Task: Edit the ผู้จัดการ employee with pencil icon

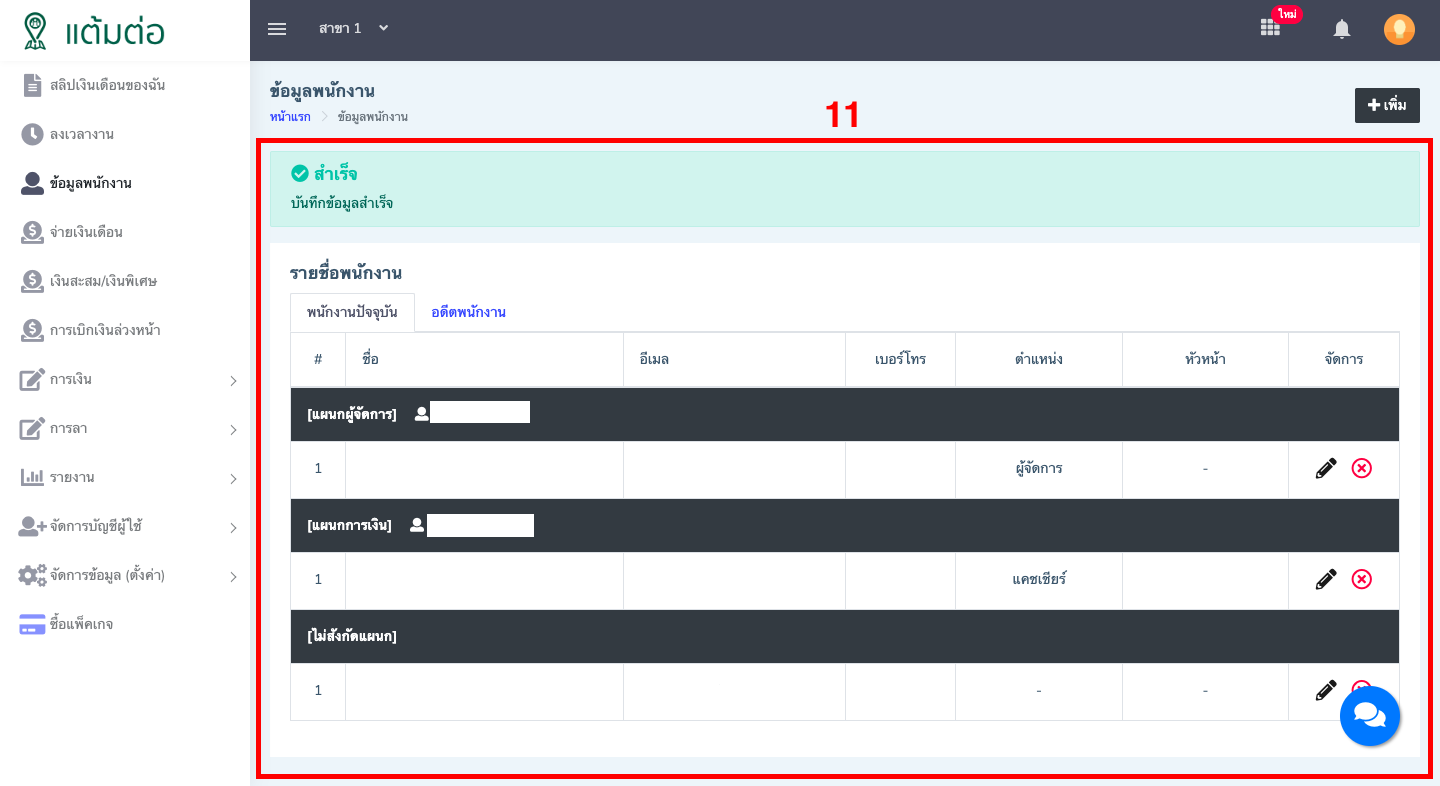Action: pos(1326,468)
